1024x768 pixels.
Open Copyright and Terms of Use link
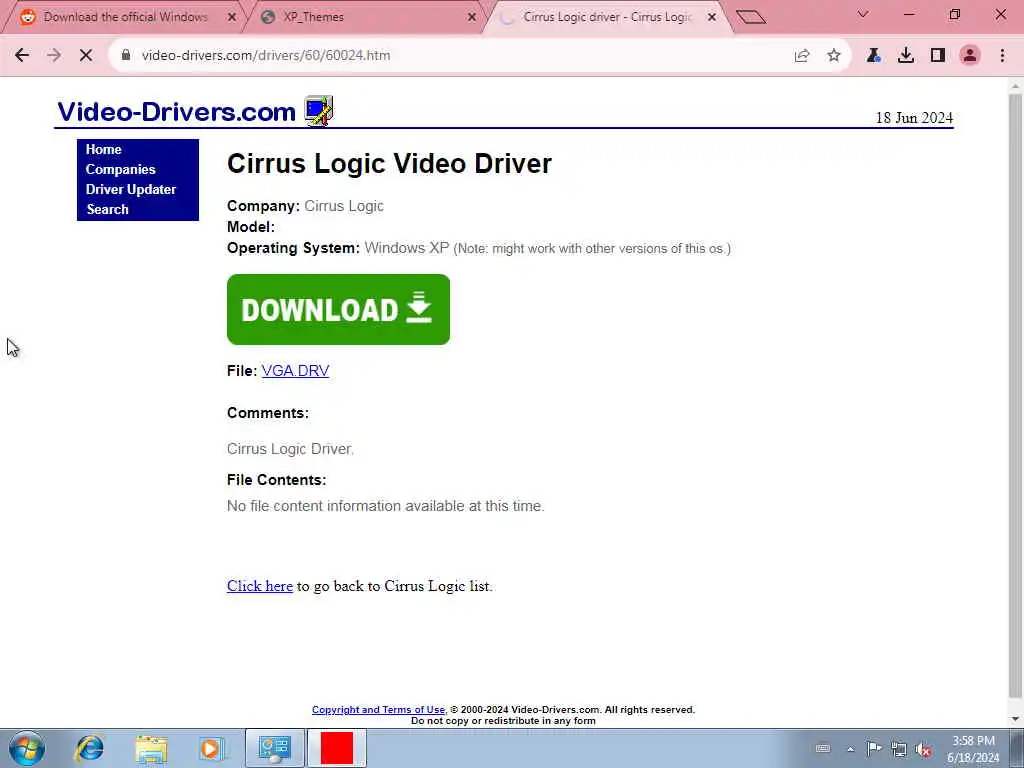coord(378,710)
